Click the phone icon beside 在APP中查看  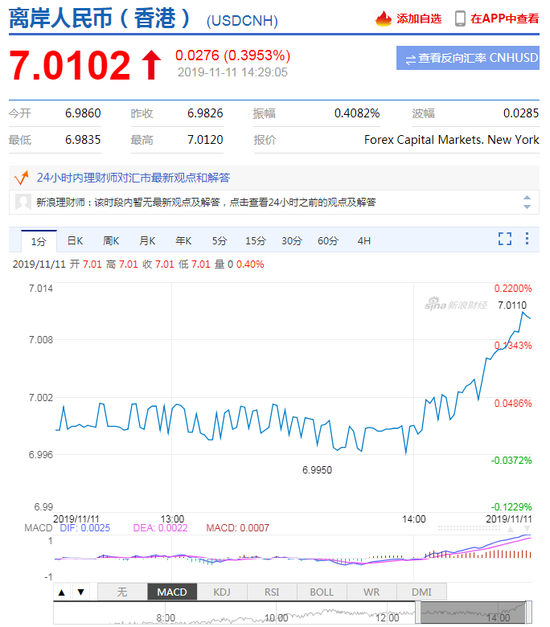[x=460, y=19]
